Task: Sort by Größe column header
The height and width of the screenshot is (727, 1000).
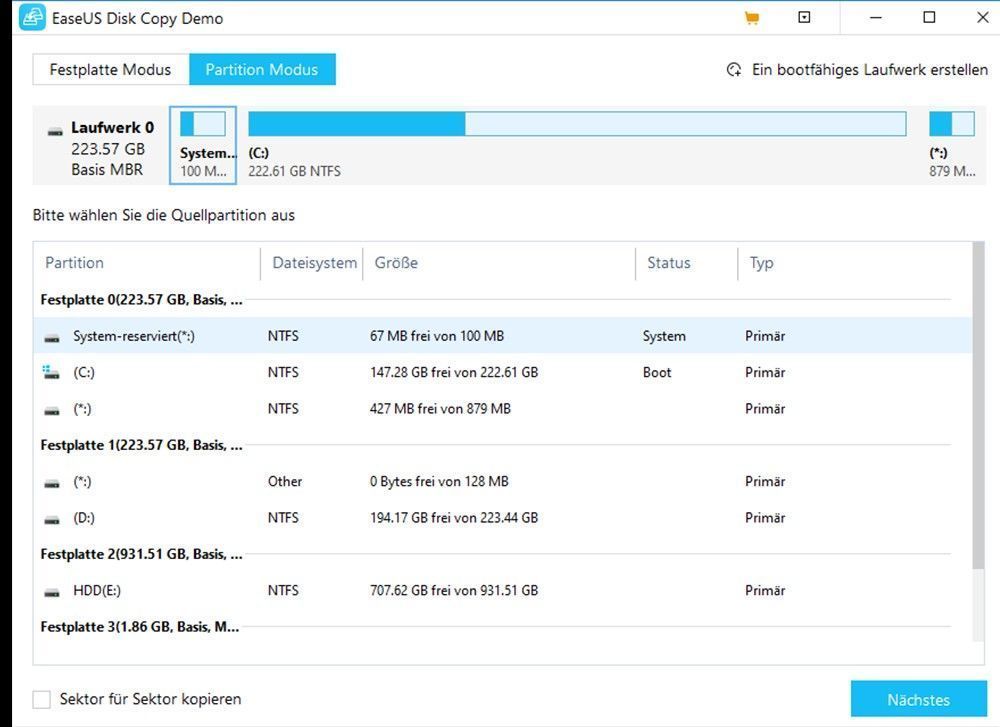Action: [396, 263]
